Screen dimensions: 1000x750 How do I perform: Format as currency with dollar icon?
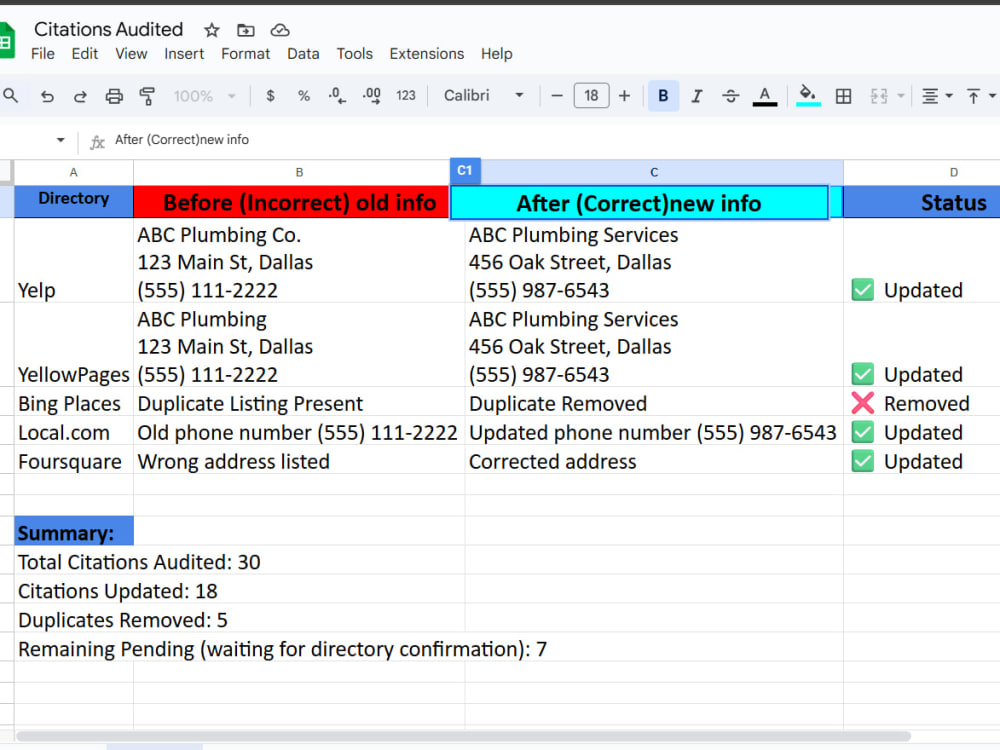pos(270,96)
